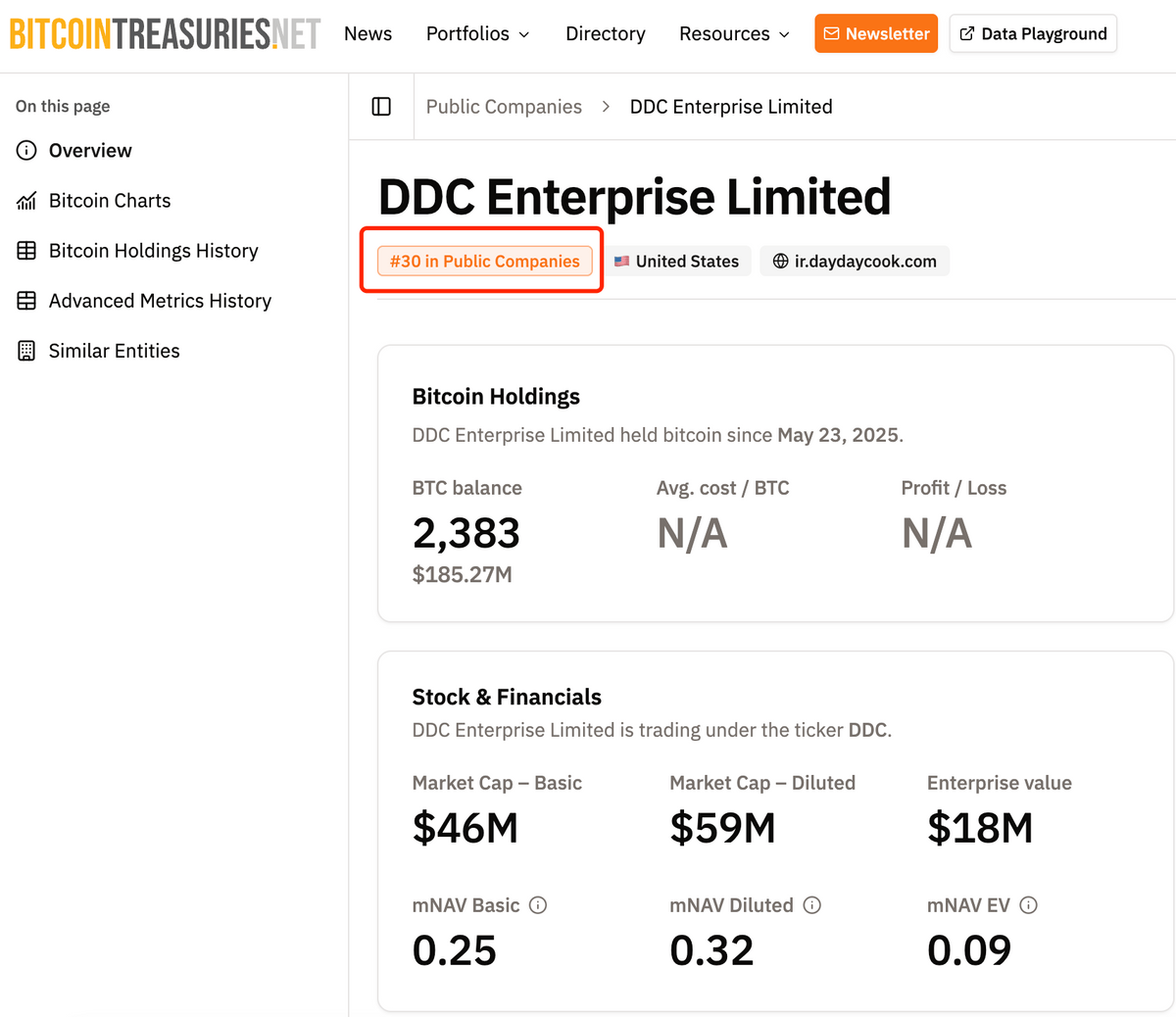Open the Data Playground button

[1033, 33]
